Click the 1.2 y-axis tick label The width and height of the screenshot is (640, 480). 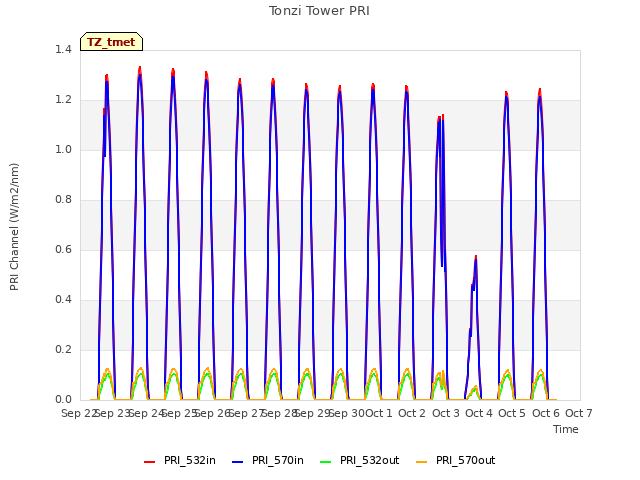63,100
